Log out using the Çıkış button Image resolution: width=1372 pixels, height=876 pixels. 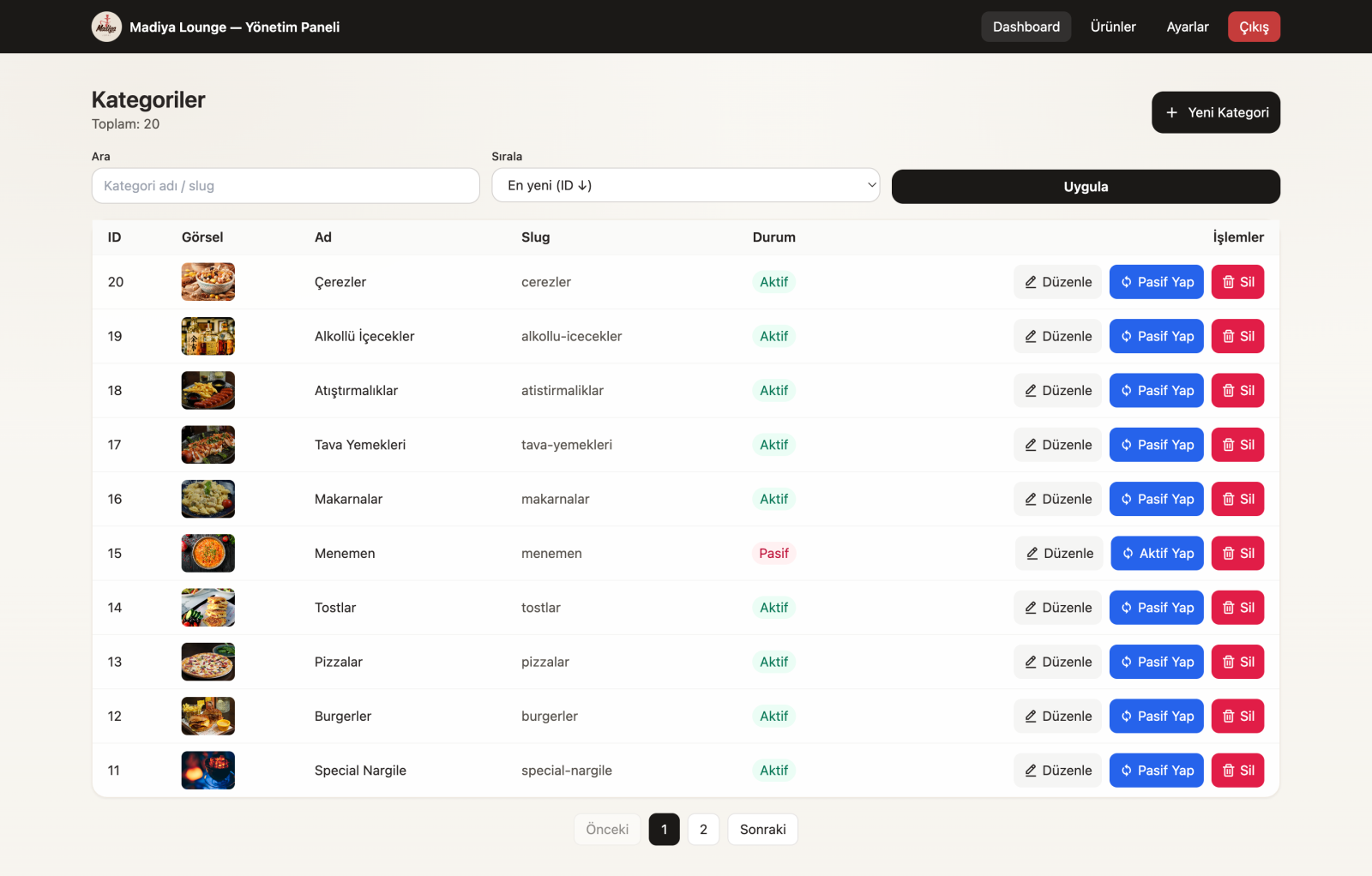coord(1253,27)
